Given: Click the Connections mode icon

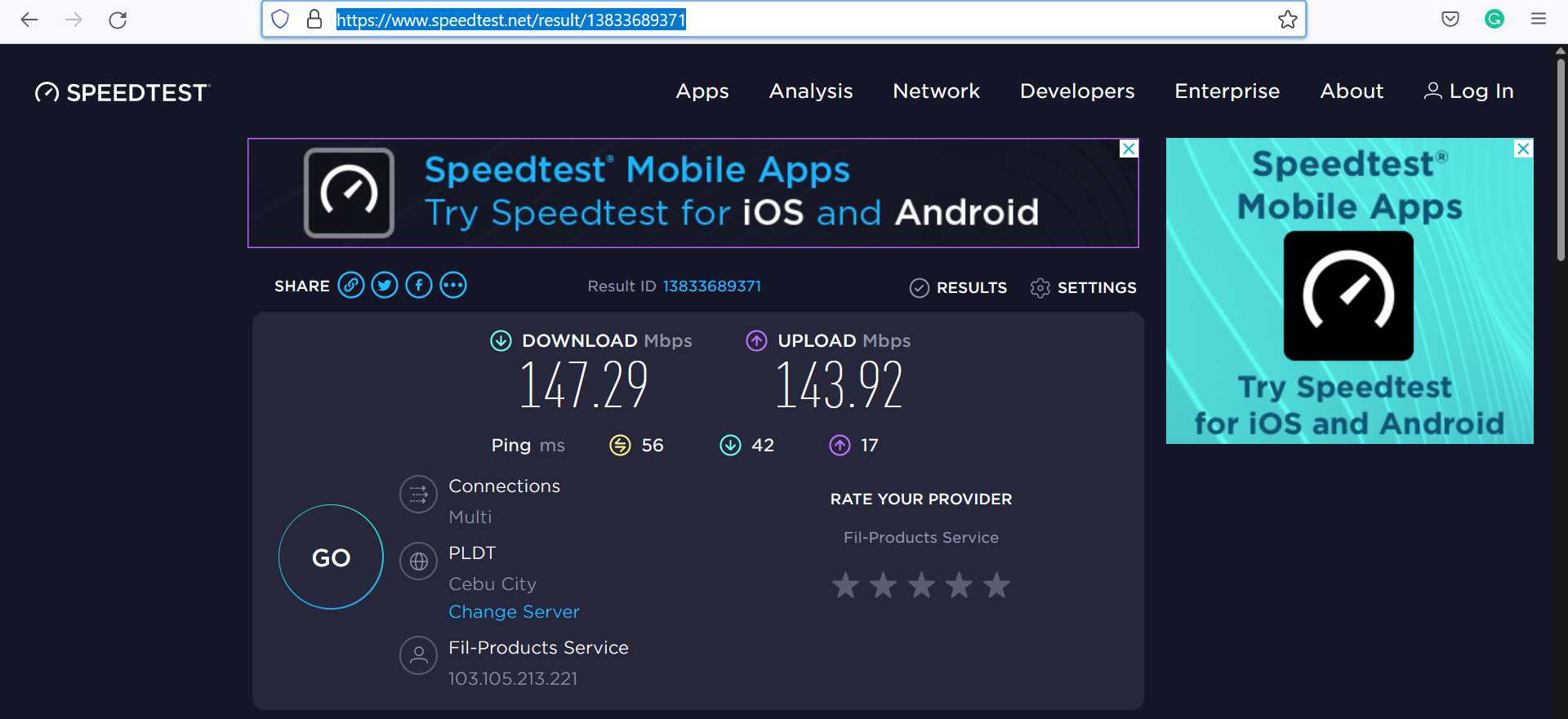Looking at the screenshot, I should 419,494.
